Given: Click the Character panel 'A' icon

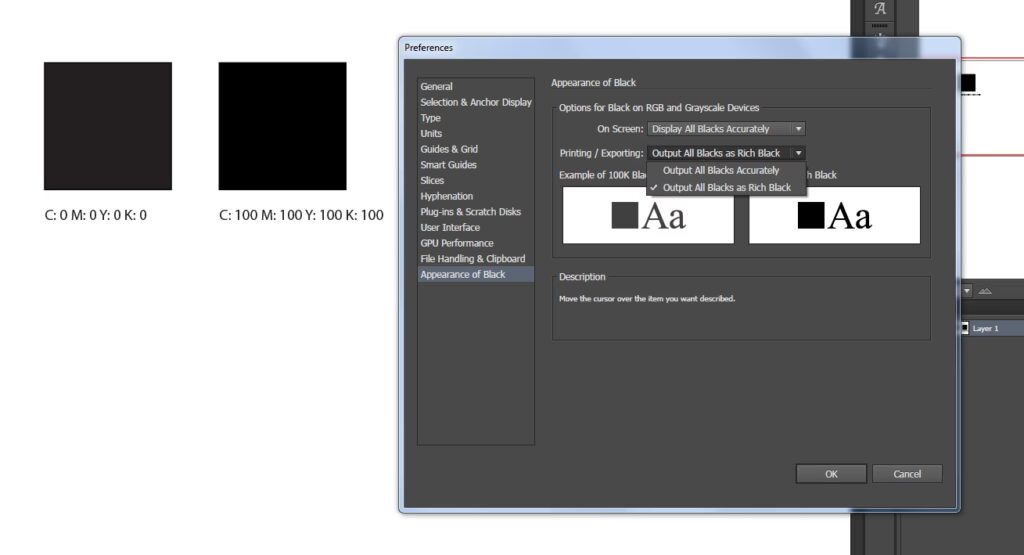Looking at the screenshot, I should [x=880, y=9].
